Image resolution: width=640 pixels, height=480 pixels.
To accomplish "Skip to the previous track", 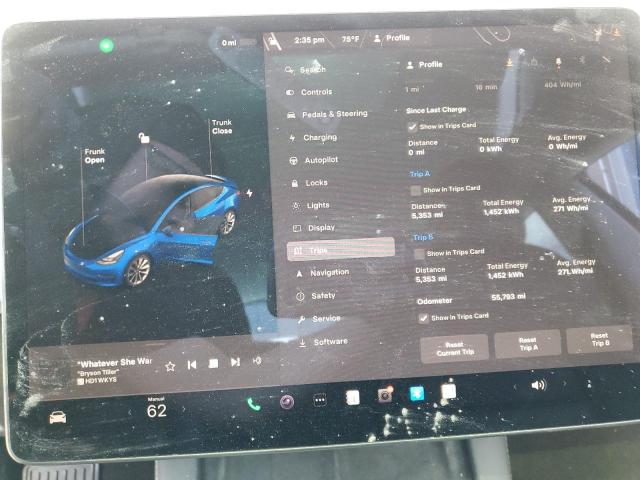I will coord(192,364).
